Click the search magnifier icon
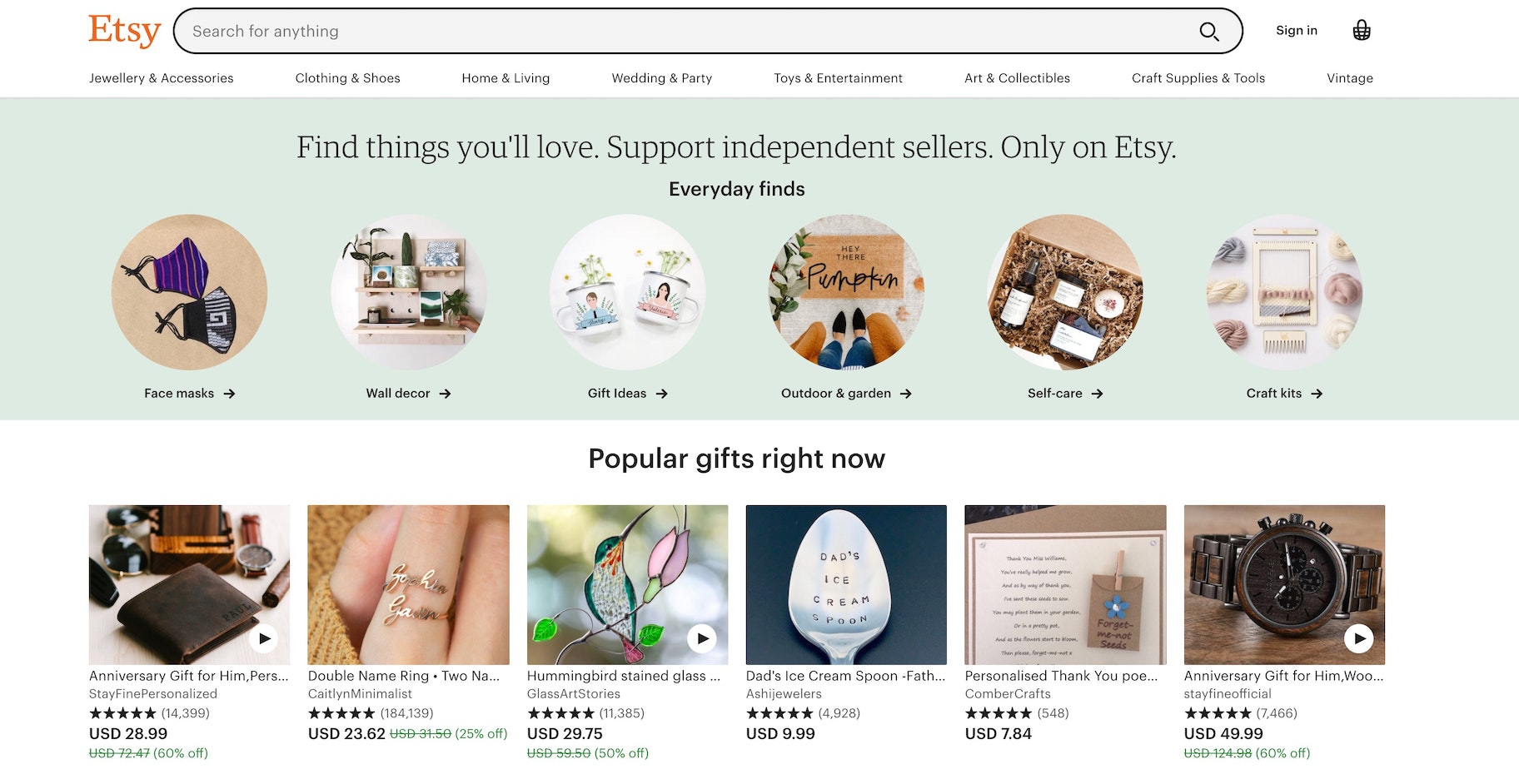Image resolution: width=1519 pixels, height=784 pixels. [x=1209, y=32]
